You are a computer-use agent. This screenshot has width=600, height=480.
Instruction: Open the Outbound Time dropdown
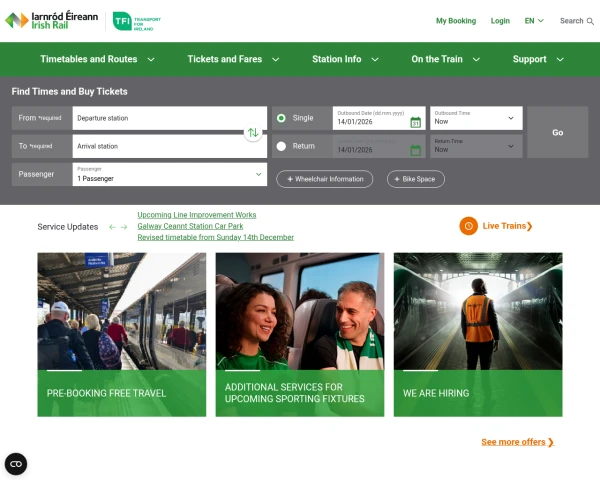click(476, 118)
